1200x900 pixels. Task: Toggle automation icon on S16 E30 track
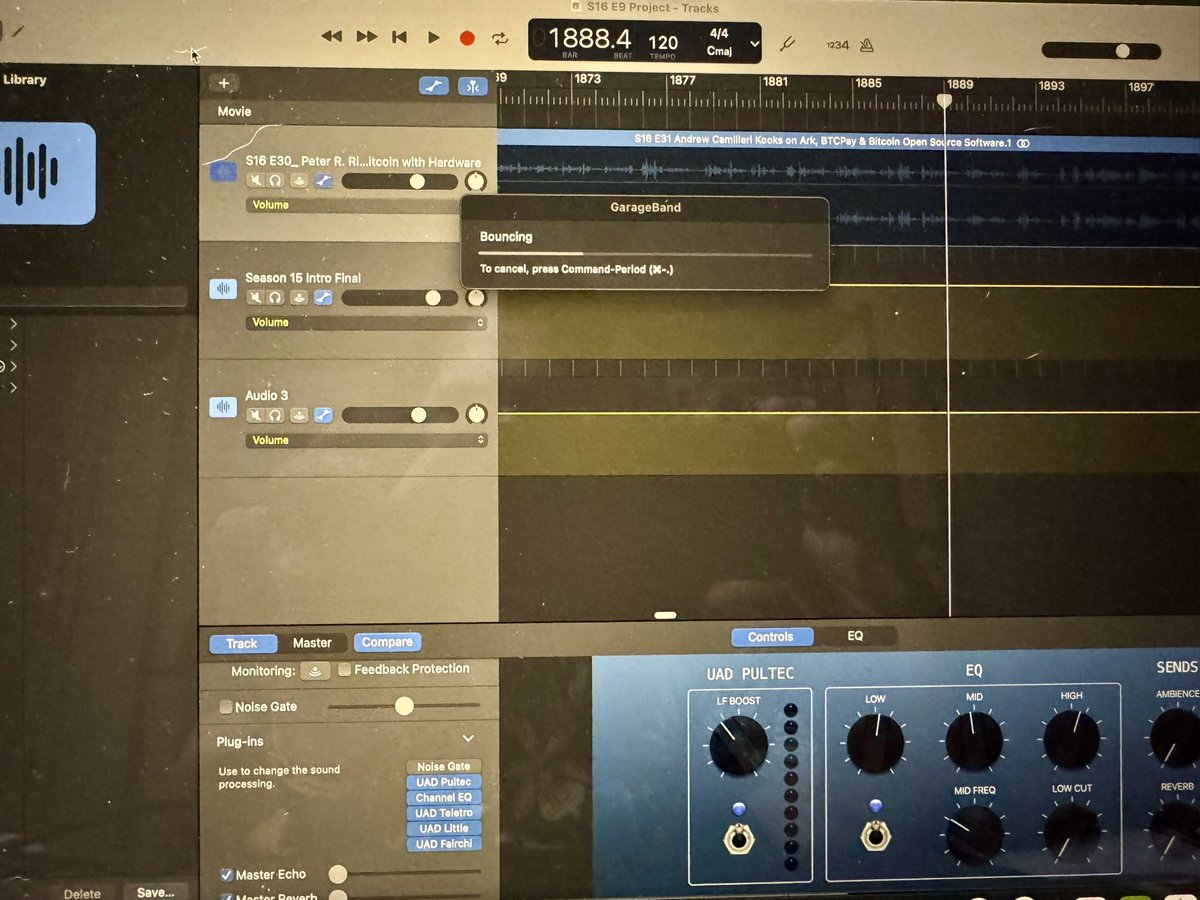pyautogui.click(x=323, y=181)
